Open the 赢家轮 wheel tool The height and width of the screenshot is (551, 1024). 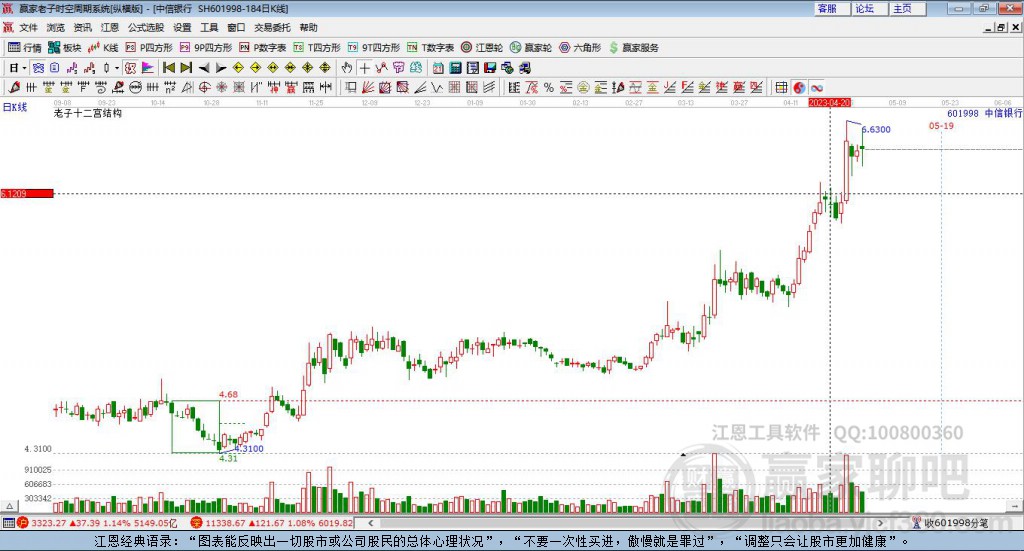coord(531,48)
